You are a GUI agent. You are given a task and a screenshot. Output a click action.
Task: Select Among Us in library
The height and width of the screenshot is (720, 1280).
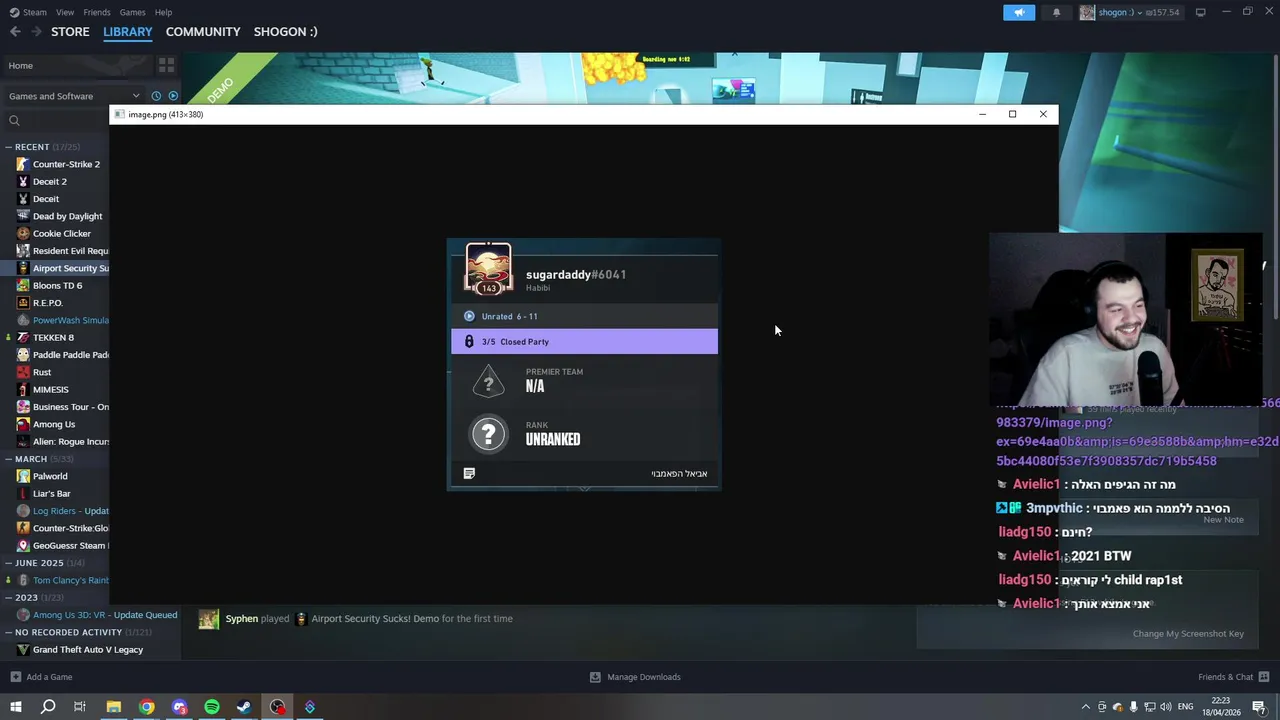(x=46, y=424)
